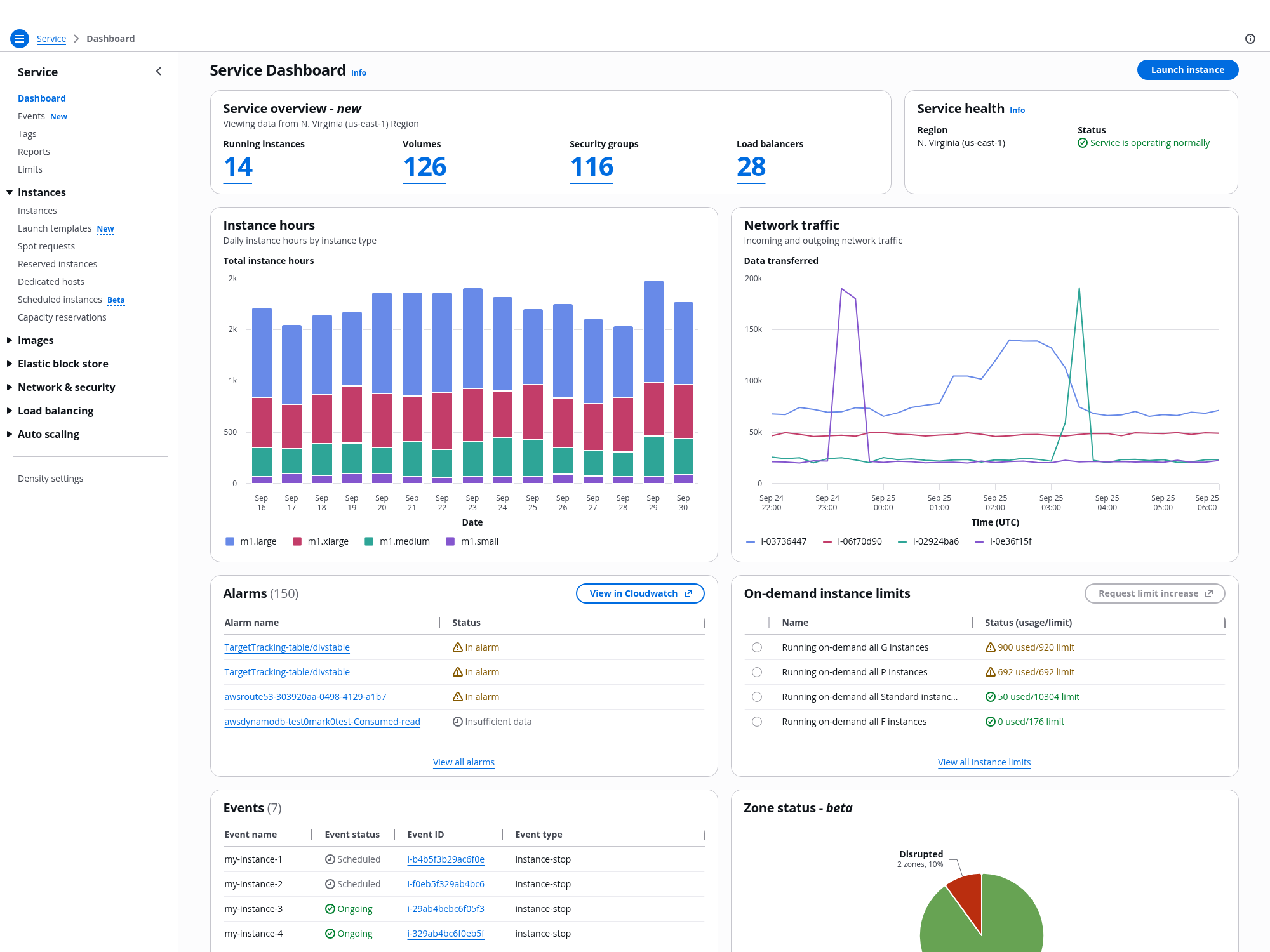Select radio for Running on-demand all G instances
The height and width of the screenshot is (952, 1270).
coord(756,647)
